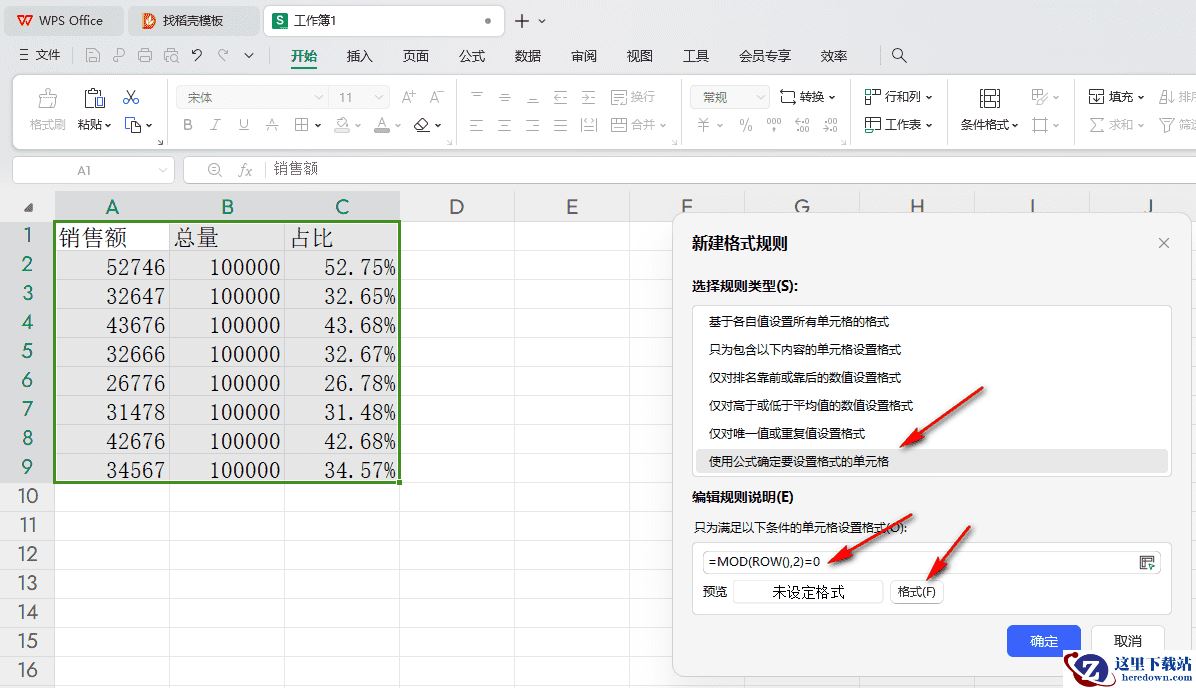Open the Name Box A1 dropdown
The width and height of the screenshot is (1196, 688).
[x=162, y=170]
